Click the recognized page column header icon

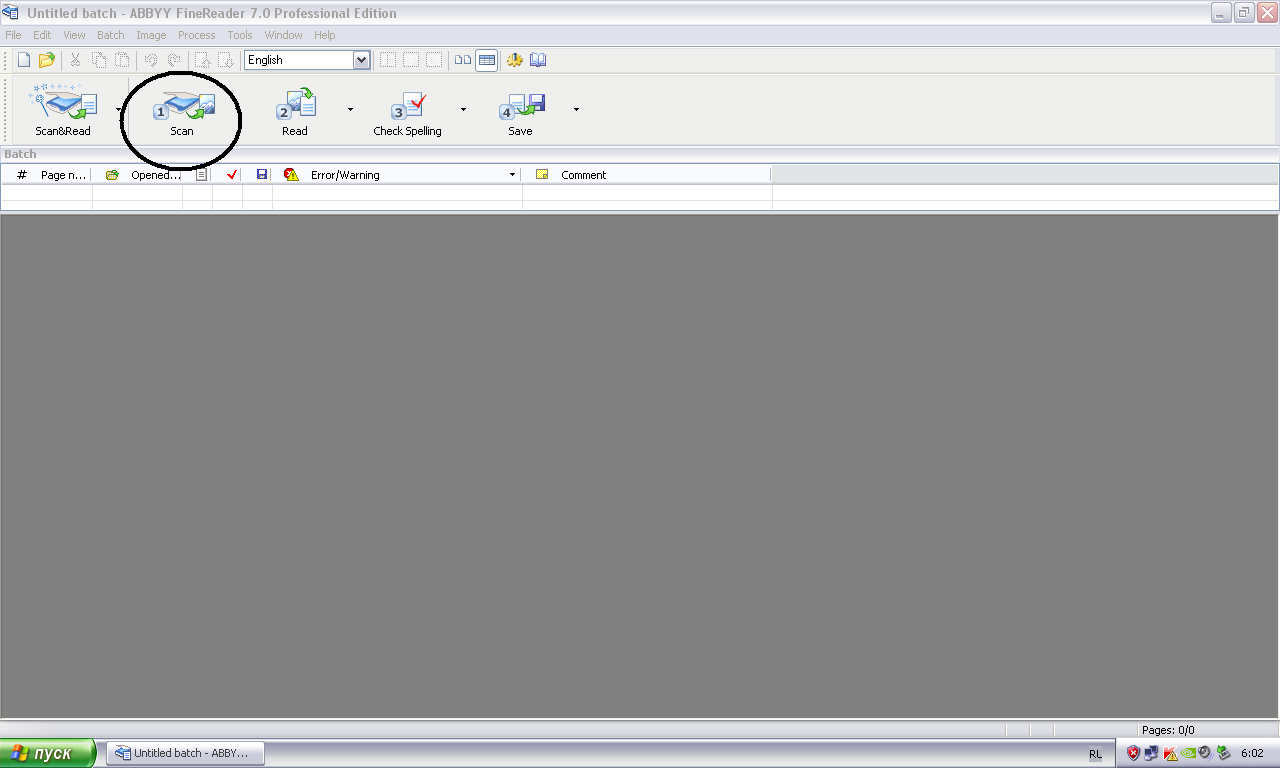coord(201,175)
